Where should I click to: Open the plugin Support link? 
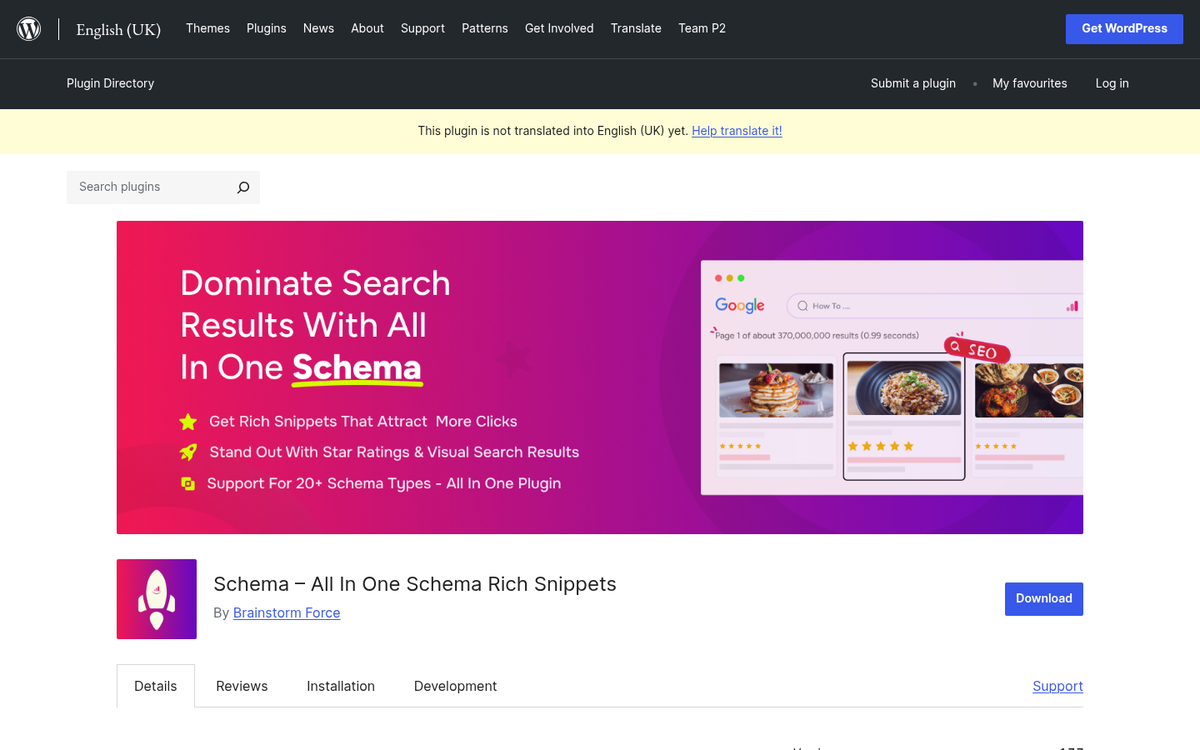(1057, 686)
